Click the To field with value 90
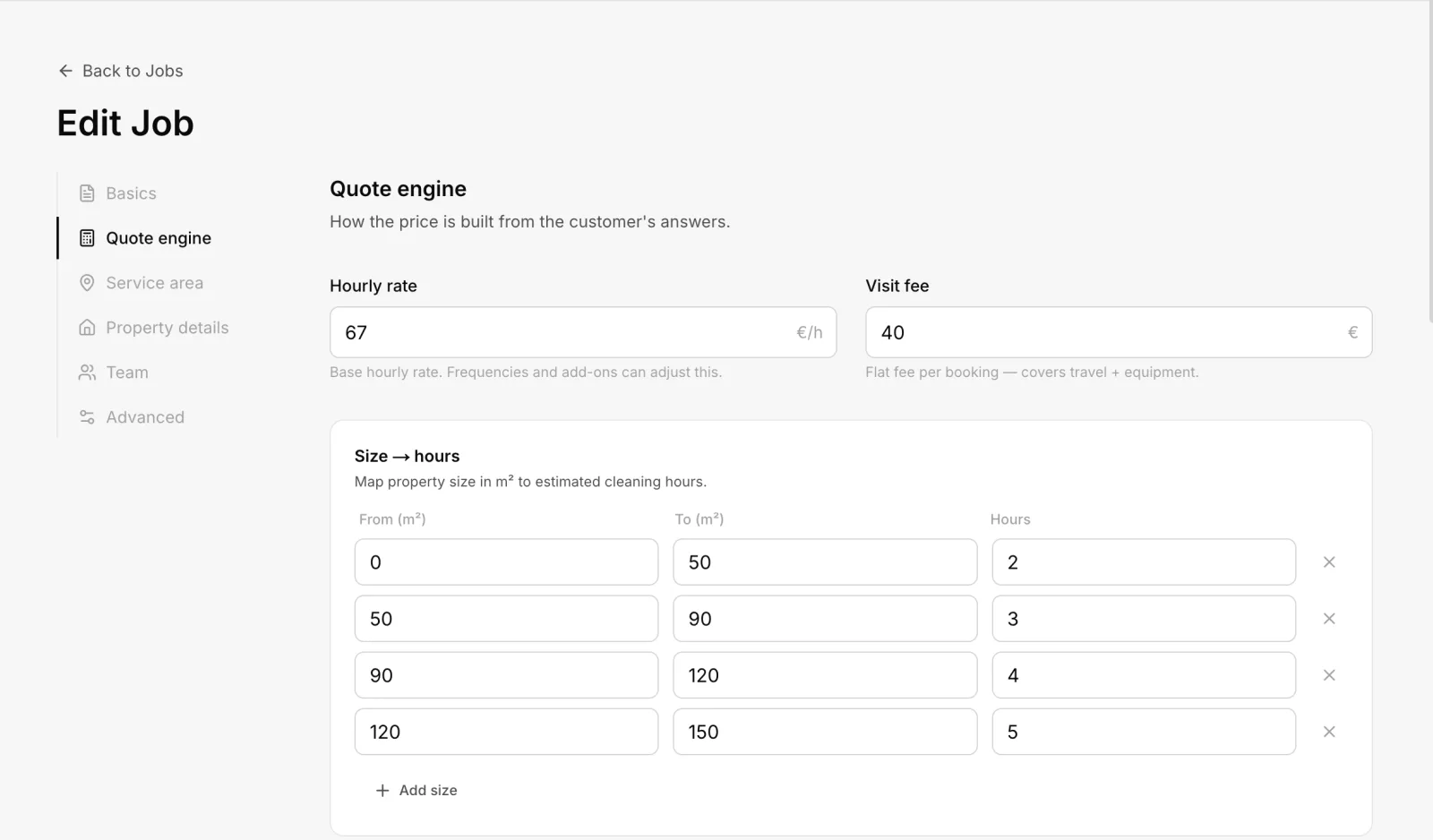 coord(825,619)
